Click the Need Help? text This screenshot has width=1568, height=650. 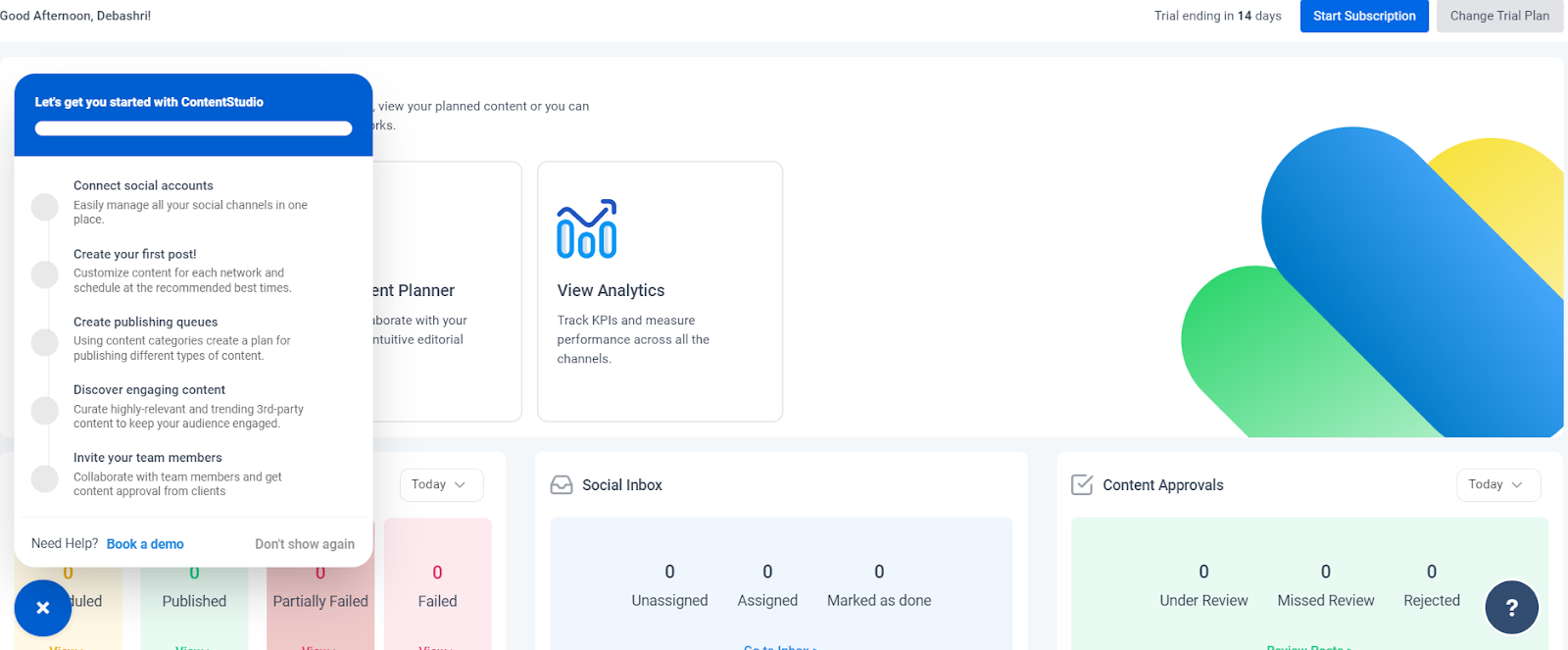65,544
